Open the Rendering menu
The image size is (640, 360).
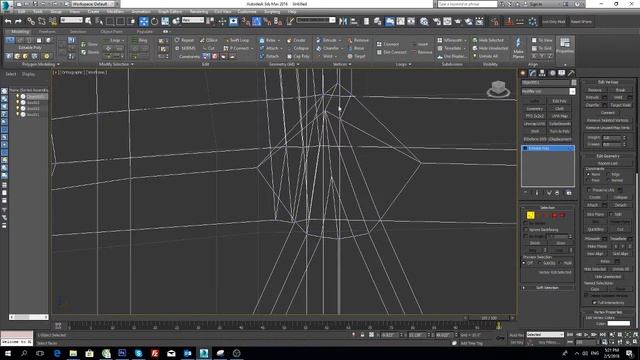[x=199, y=11]
